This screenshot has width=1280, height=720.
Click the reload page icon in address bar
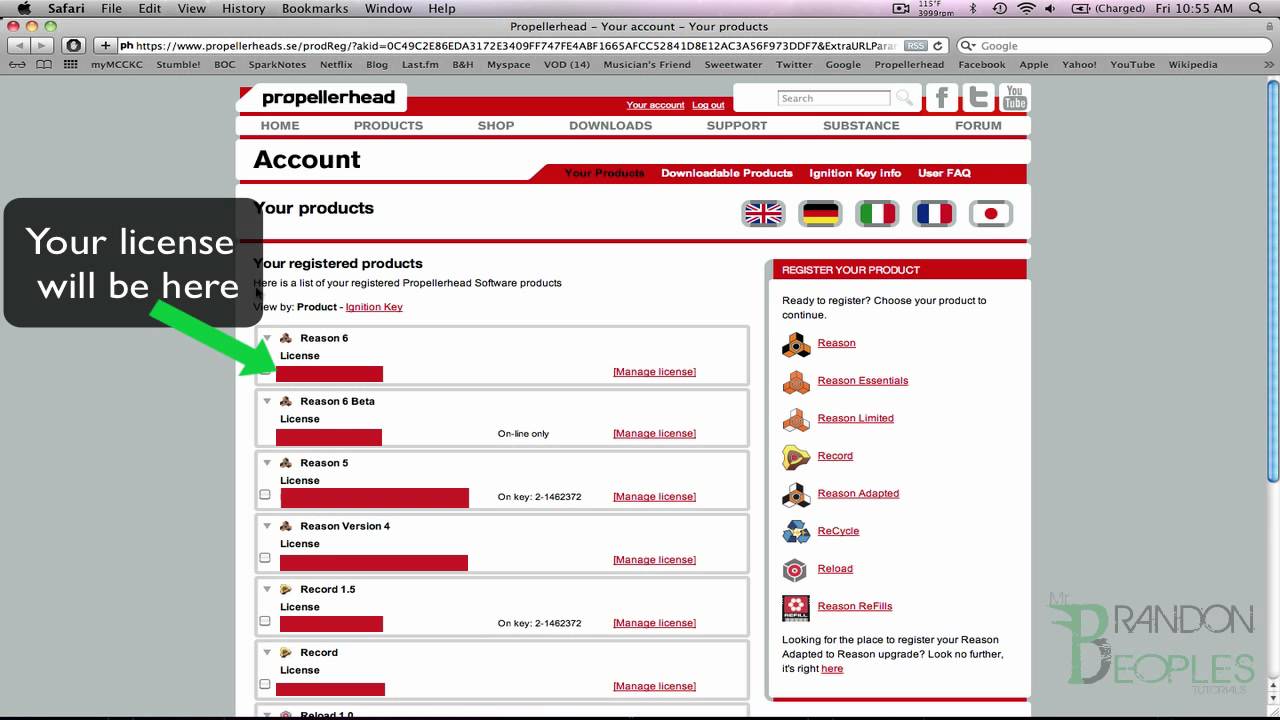pos(938,46)
